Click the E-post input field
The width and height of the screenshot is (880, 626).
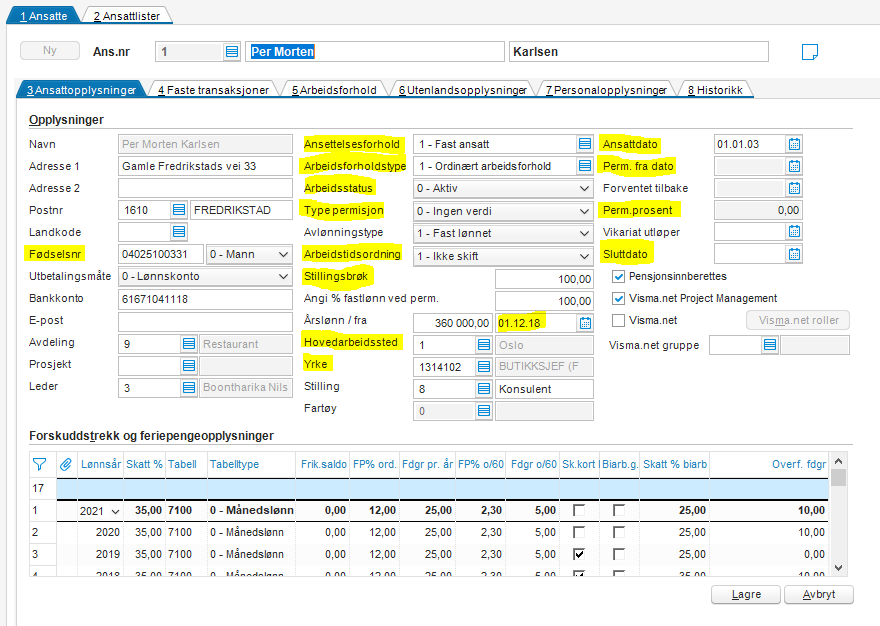click(x=205, y=322)
